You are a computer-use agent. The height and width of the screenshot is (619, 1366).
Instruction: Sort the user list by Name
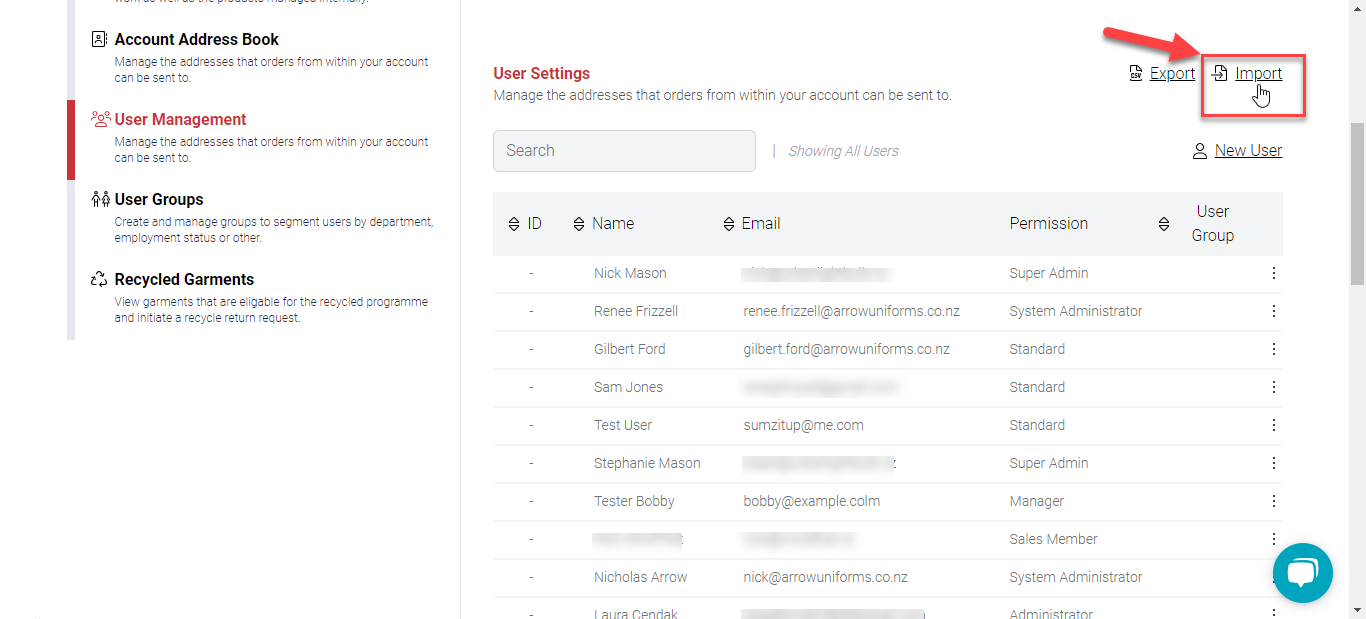coord(578,224)
